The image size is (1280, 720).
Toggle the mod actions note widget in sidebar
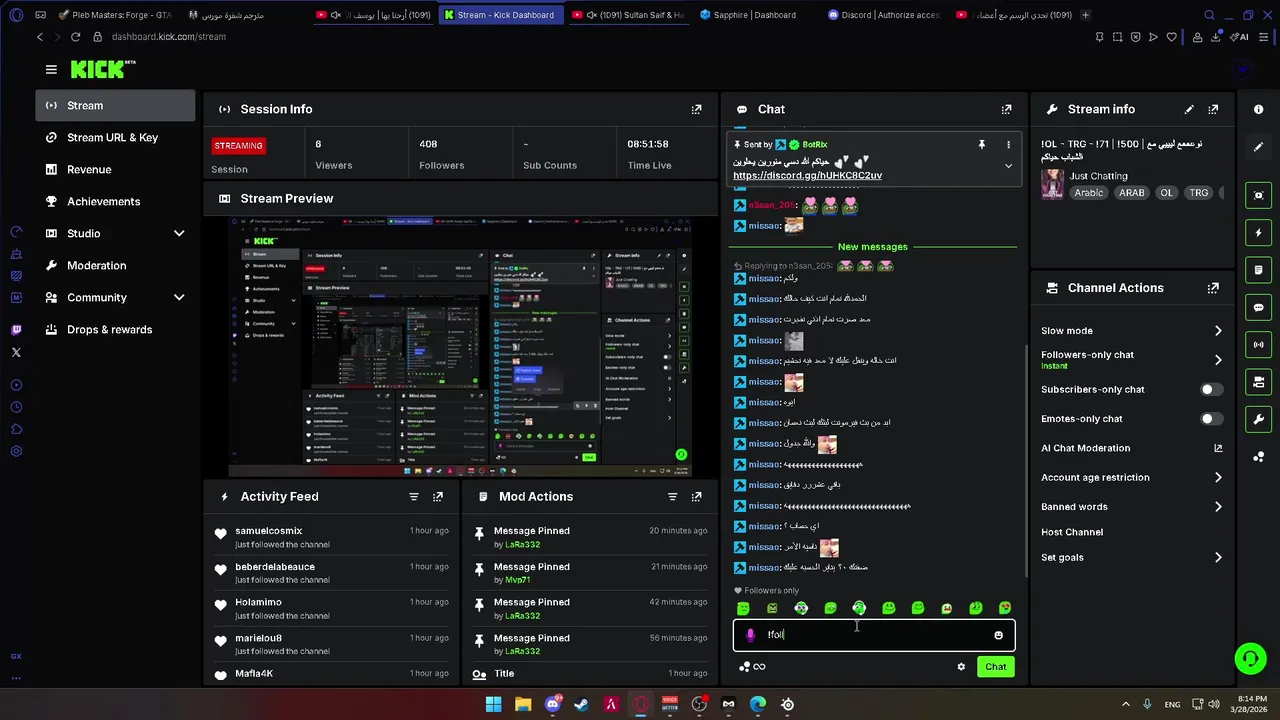pos(1259,270)
